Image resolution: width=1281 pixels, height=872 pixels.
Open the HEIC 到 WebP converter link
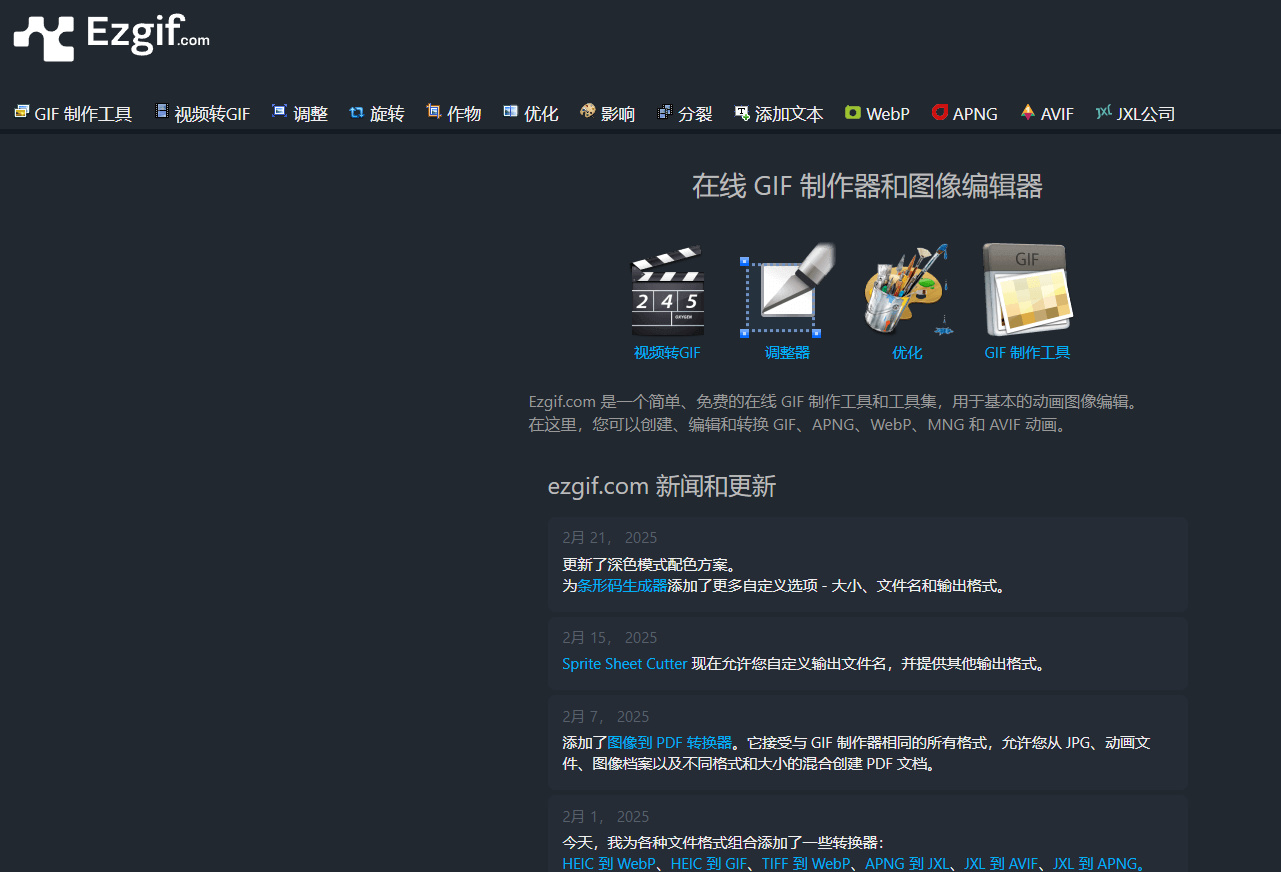(x=609, y=864)
